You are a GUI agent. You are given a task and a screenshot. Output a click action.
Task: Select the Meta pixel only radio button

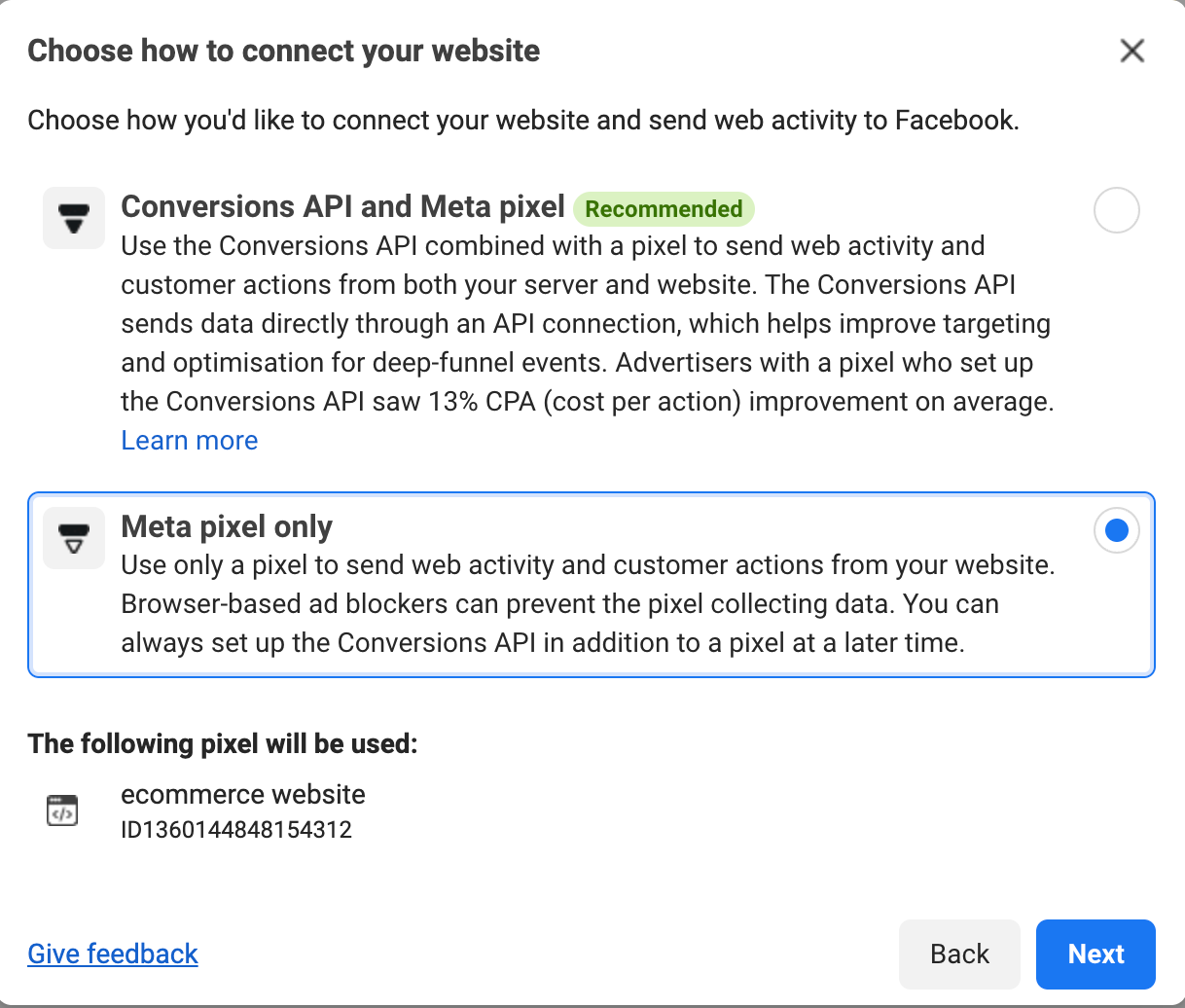(x=1116, y=530)
